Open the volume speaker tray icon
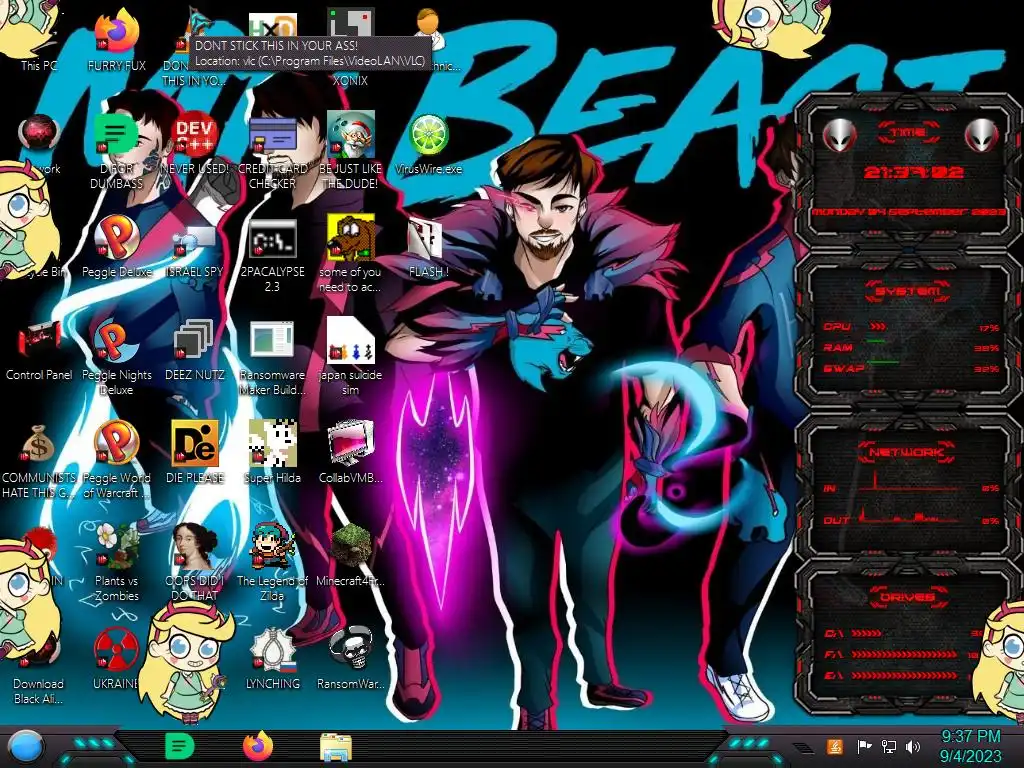This screenshot has height=768, width=1024. tap(913, 747)
